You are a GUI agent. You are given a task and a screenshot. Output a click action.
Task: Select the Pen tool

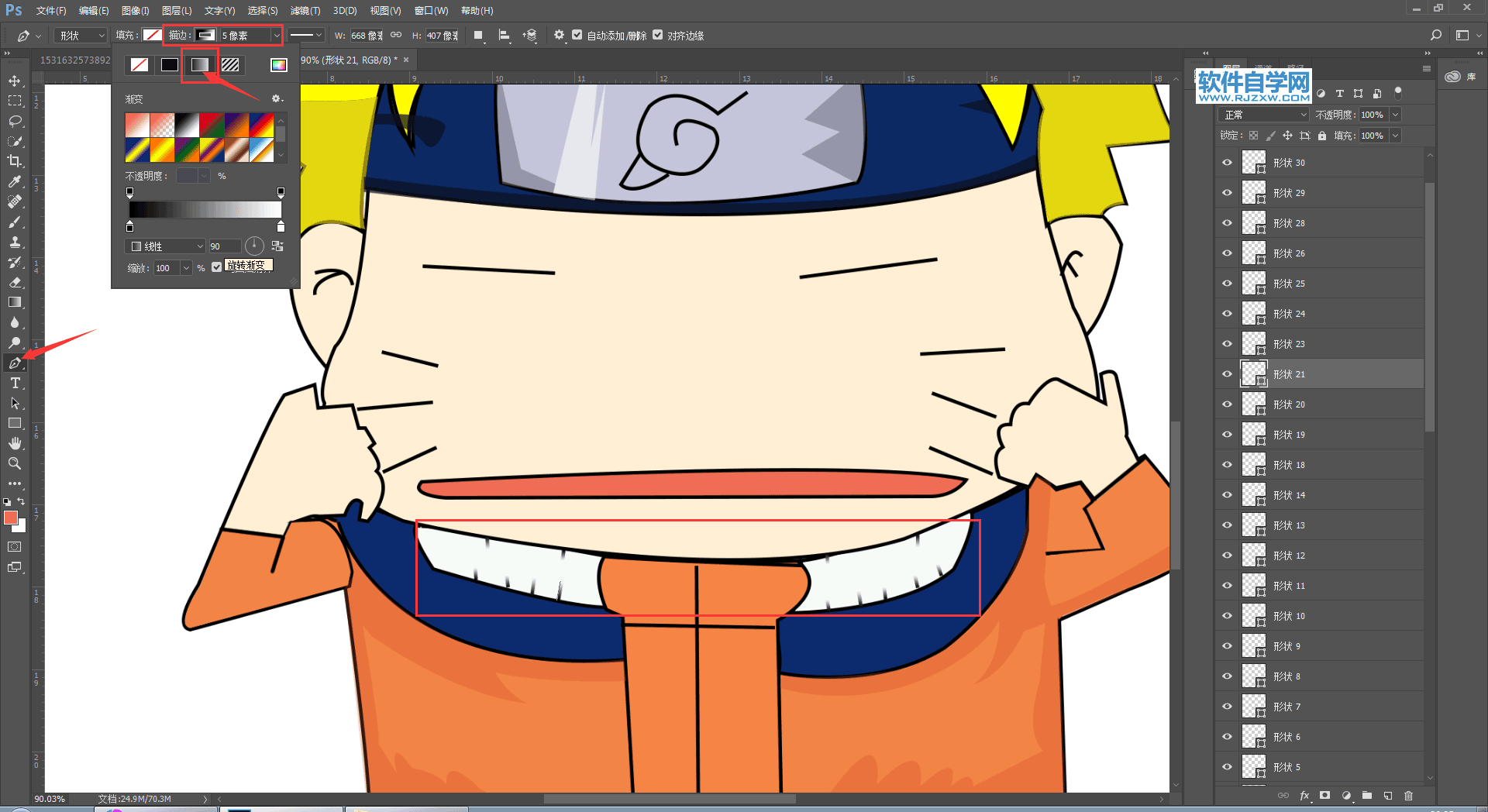[15, 363]
